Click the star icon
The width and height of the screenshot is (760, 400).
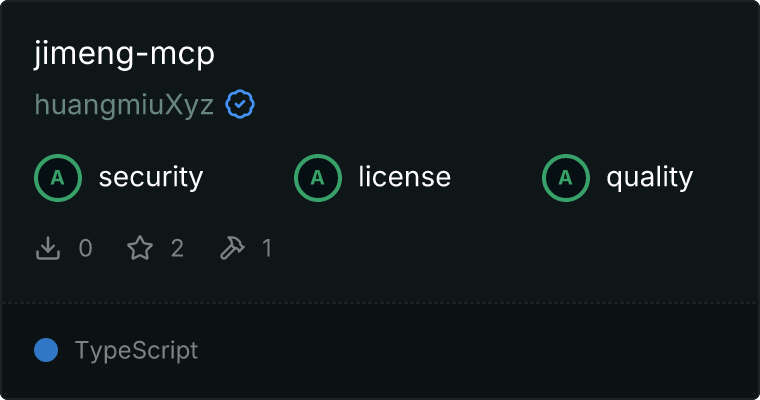click(x=140, y=248)
